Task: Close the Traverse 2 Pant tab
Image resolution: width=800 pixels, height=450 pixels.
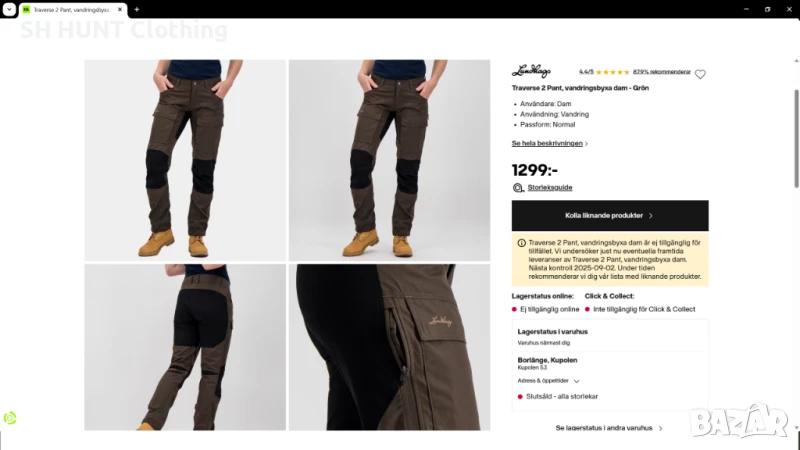Action: [x=120, y=9]
